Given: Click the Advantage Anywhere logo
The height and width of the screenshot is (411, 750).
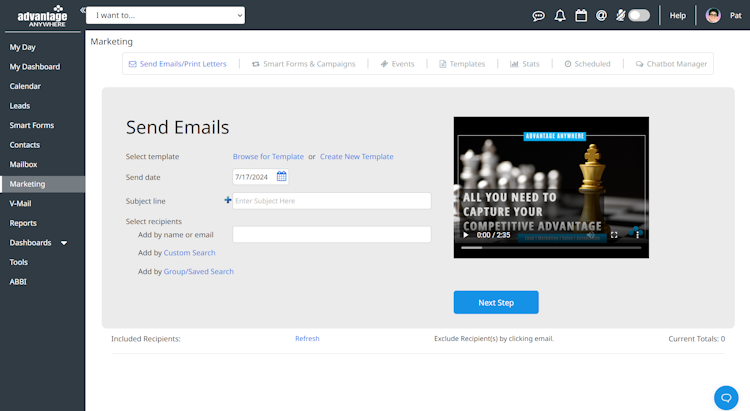Looking at the screenshot, I should point(43,16).
